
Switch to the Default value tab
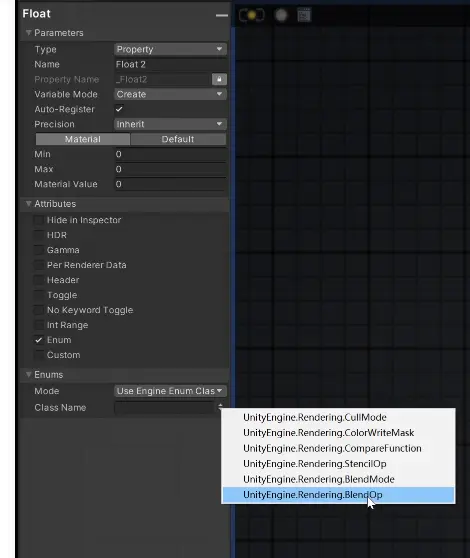(x=178, y=139)
